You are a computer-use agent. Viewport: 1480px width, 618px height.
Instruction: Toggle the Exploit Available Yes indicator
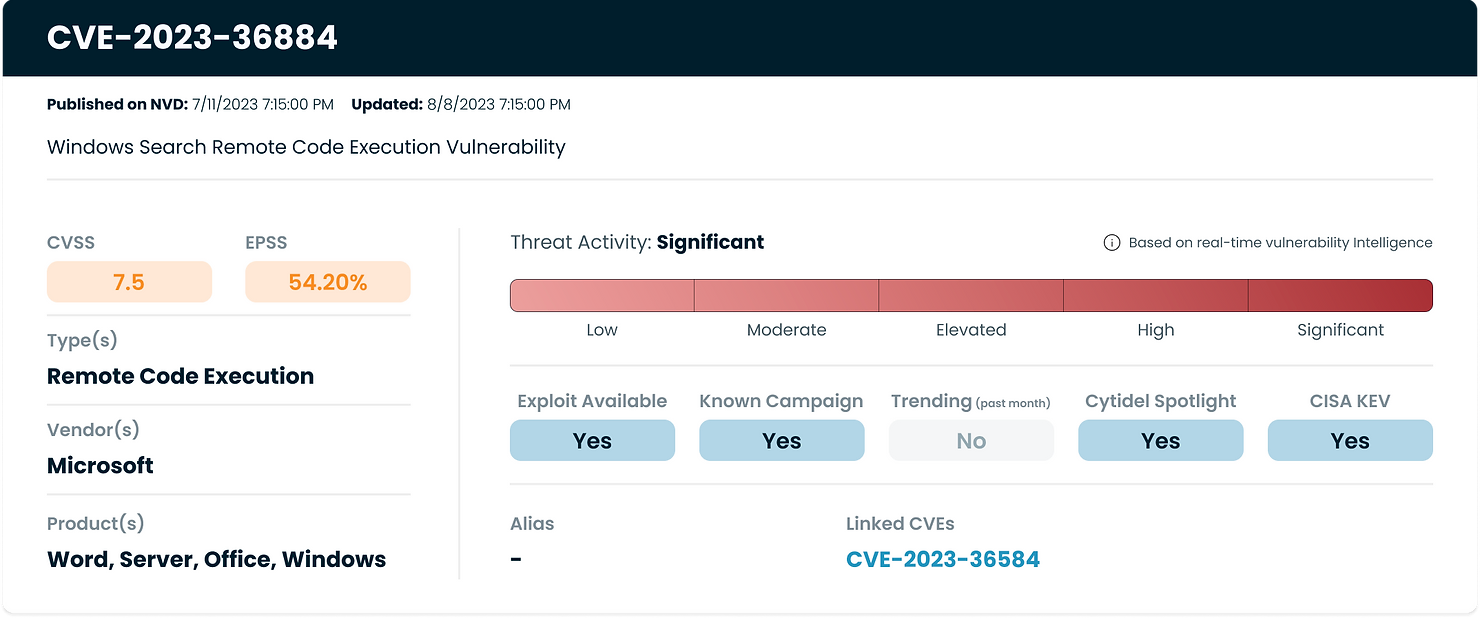[592, 440]
